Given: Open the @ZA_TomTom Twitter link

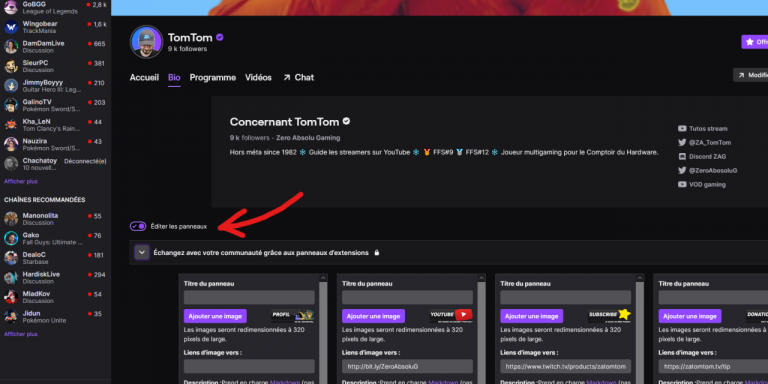Looking at the screenshot, I should tap(710, 143).
